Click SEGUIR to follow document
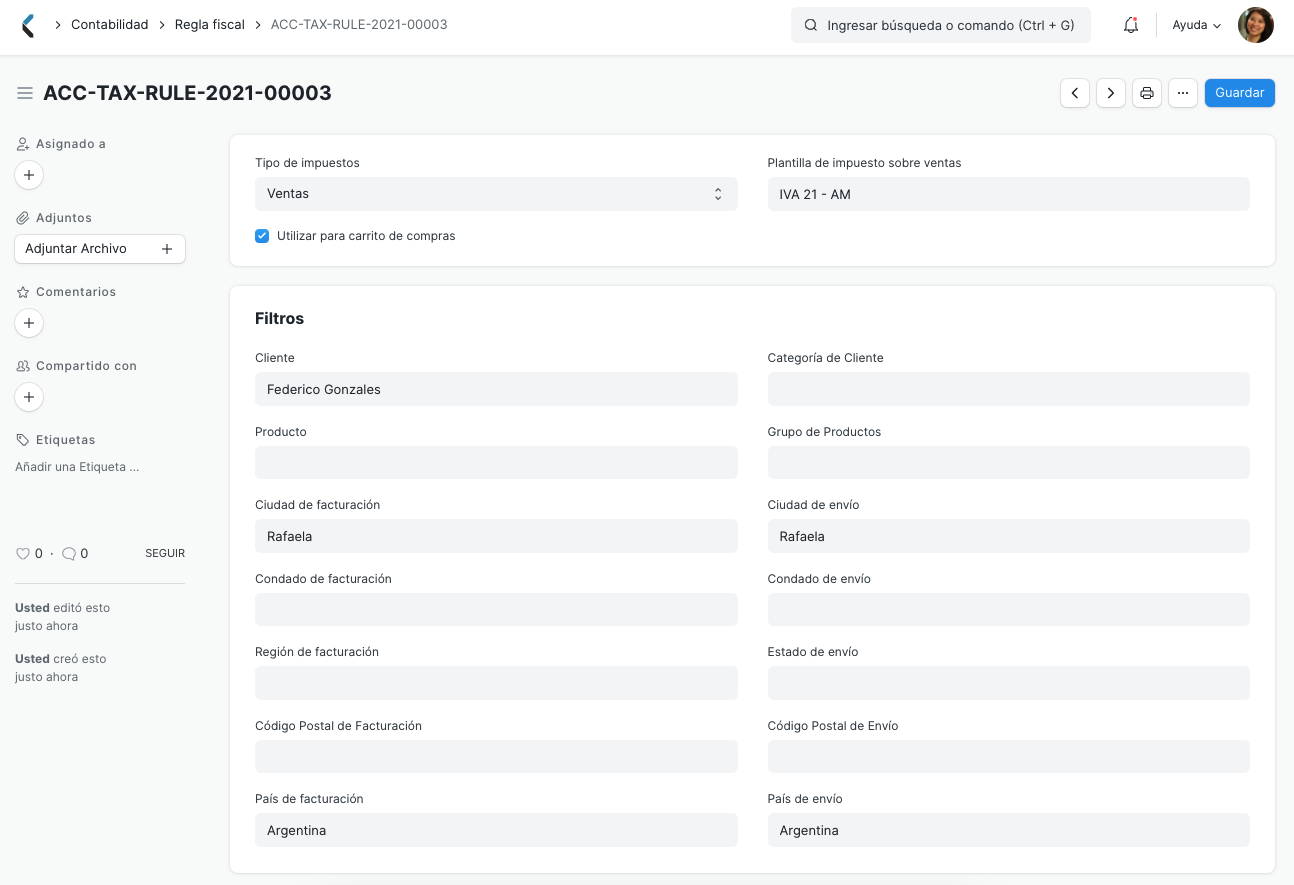 tap(165, 553)
